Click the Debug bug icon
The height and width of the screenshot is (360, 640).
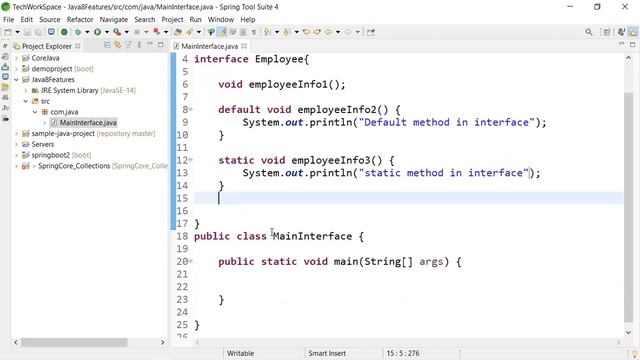[x=78, y=32]
